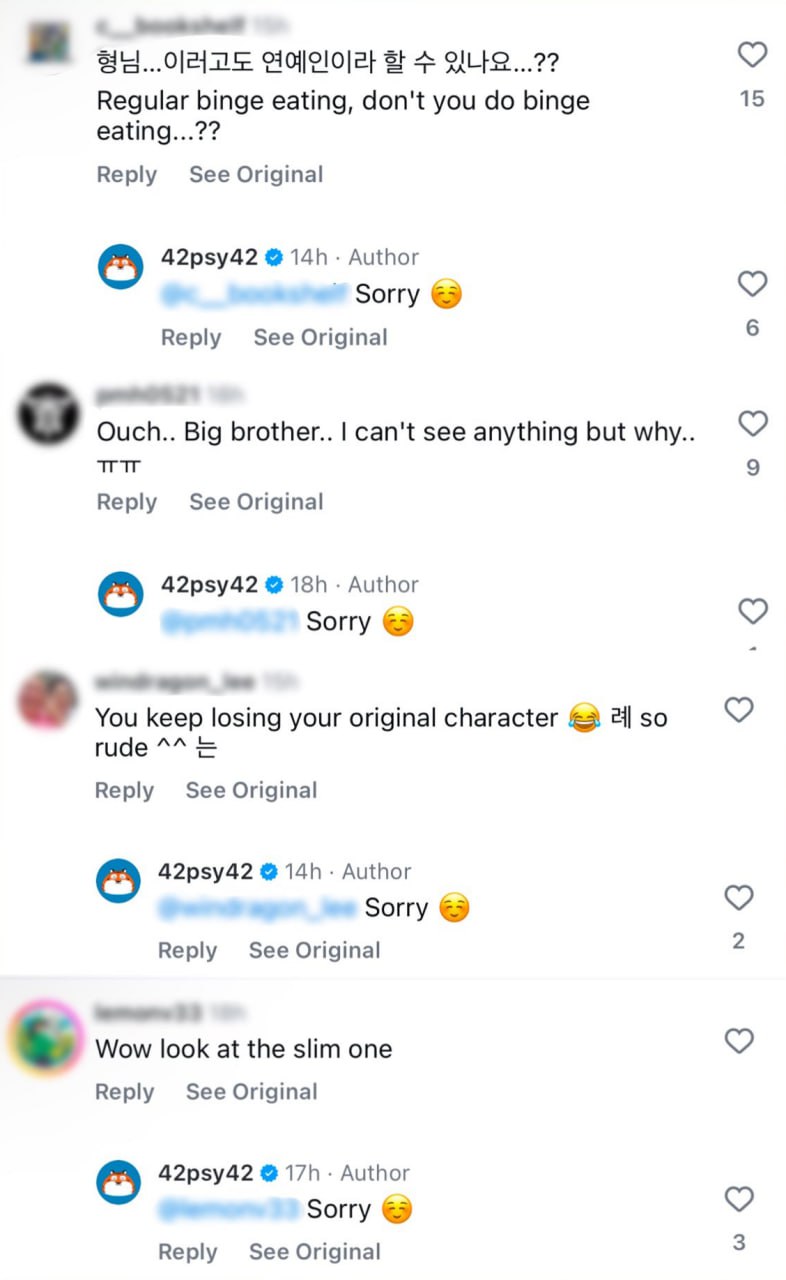See Original under "You keep losing your original character"
Viewport: 786px width, 1280px height.
(251, 790)
